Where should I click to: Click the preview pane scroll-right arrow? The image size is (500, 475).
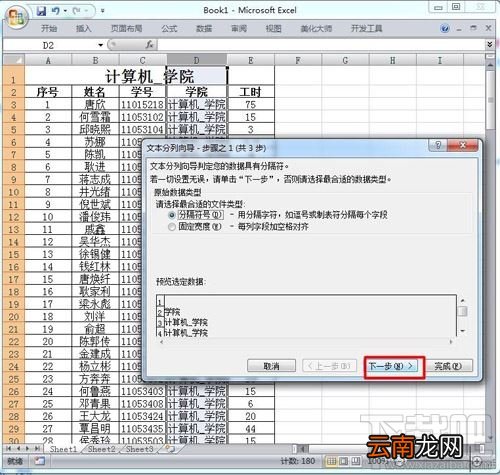pos(451,342)
